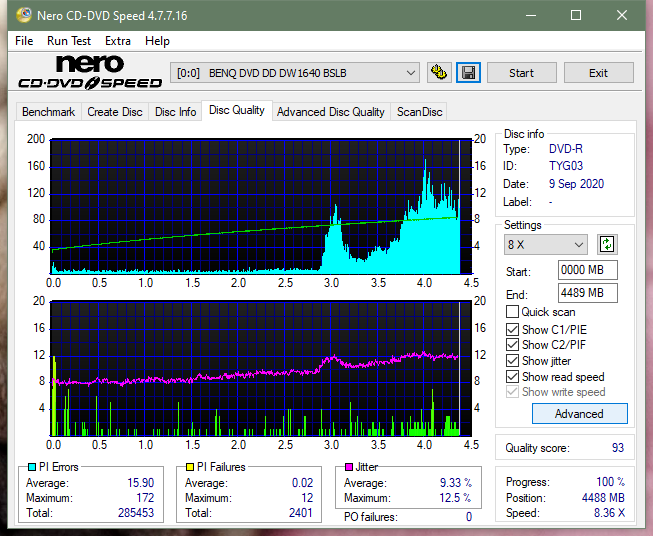Click PI Errors average 15.90
The image size is (653, 536).
[x=140, y=483]
